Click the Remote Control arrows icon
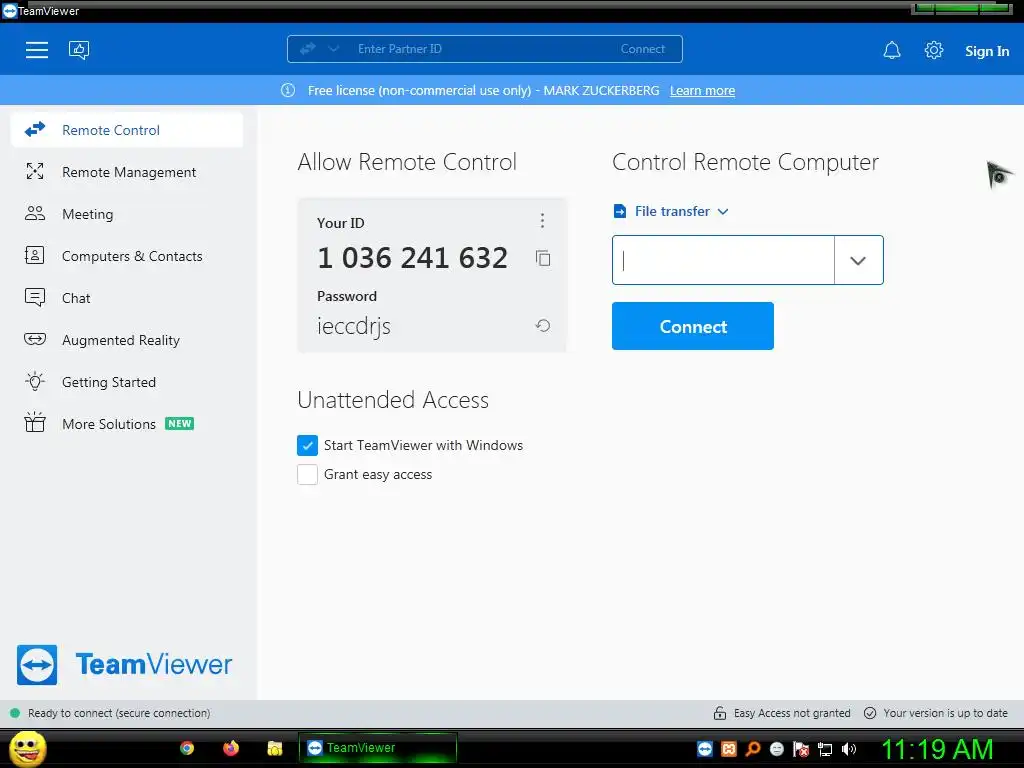Viewport: 1024px width, 768px height. click(x=35, y=129)
